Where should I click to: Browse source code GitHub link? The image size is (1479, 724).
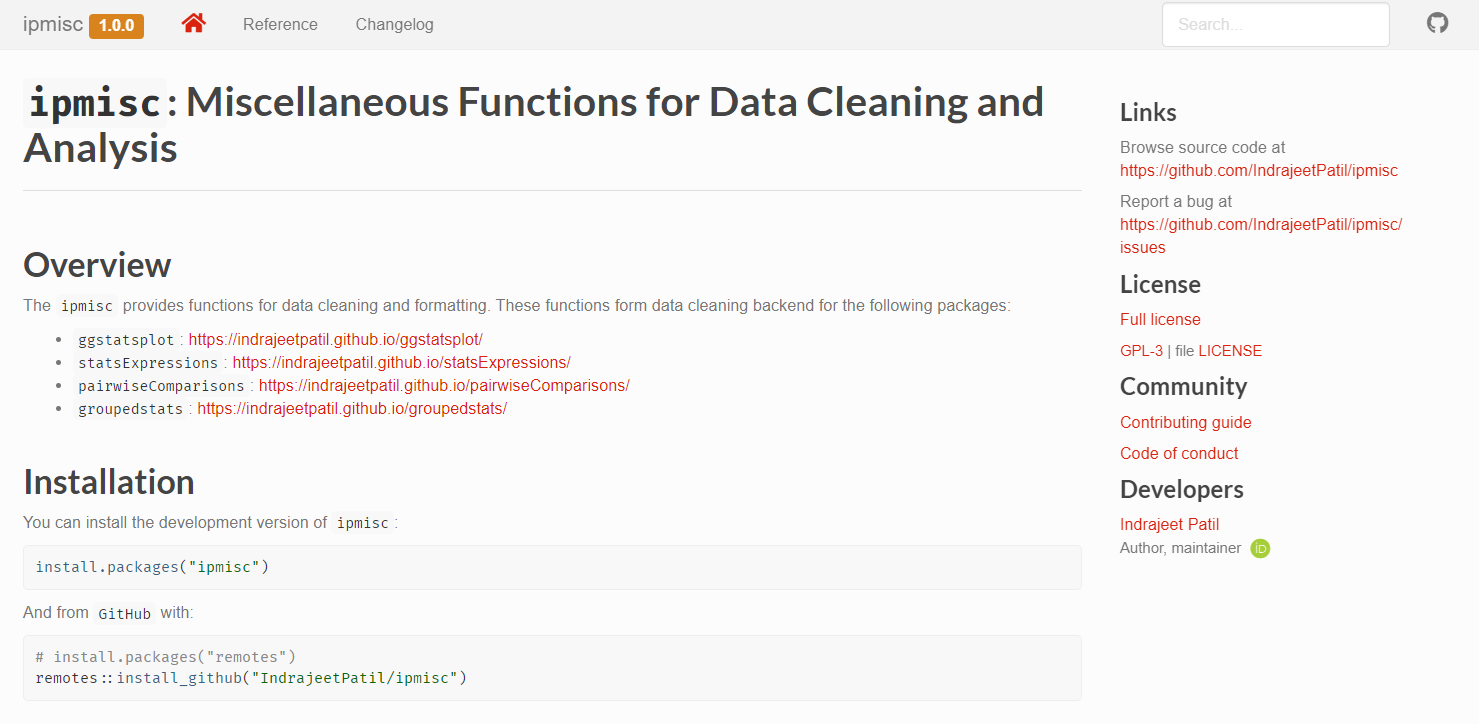click(x=1258, y=171)
